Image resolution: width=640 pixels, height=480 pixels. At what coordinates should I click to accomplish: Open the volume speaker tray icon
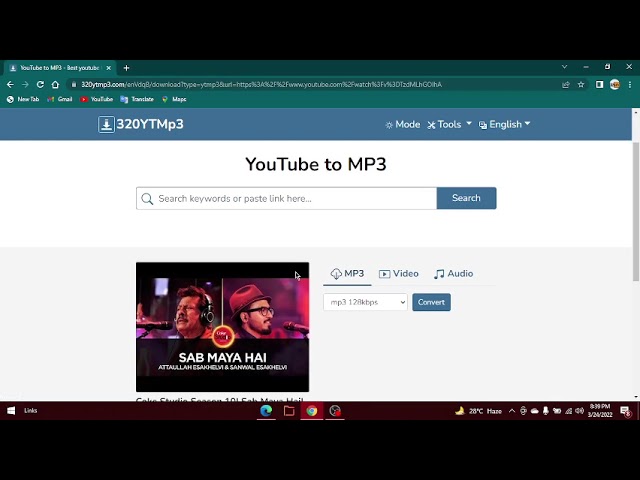click(x=579, y=411)
